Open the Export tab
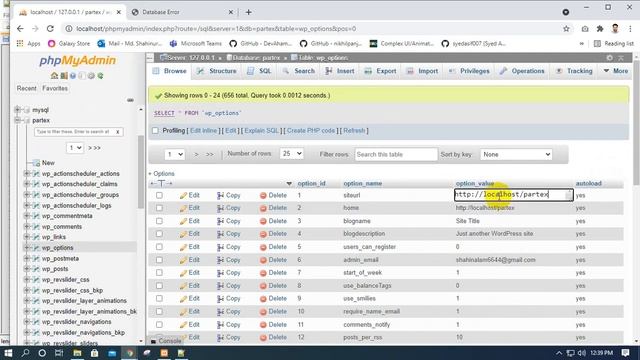The image size is (640, 360). click(x=380, y=71)
